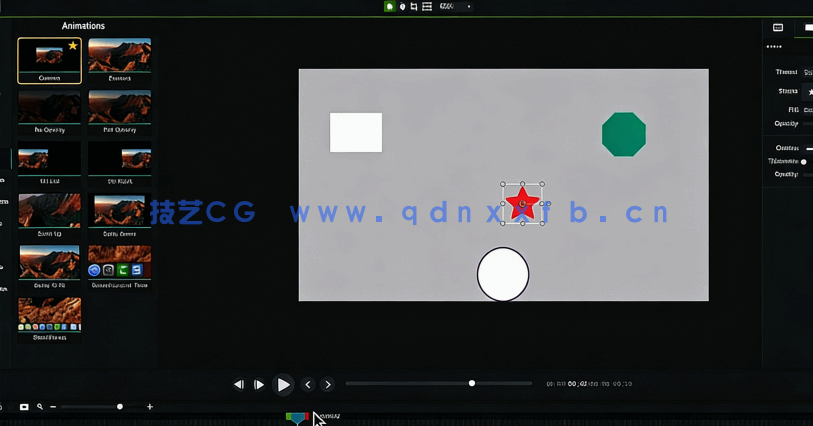Click the timeline magnifier icon
The width and height of the screenshot is (813, 426).
click(x=40, y=407)
